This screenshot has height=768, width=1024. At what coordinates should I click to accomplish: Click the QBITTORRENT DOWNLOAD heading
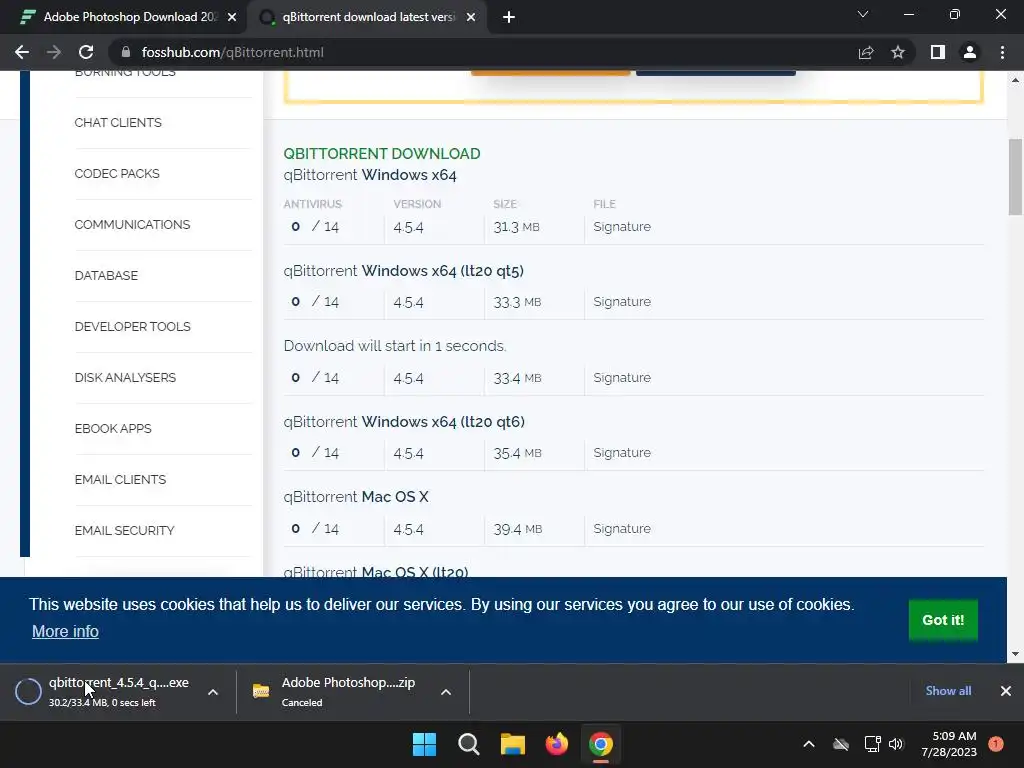pyautogui.click(x=382, y=153)
